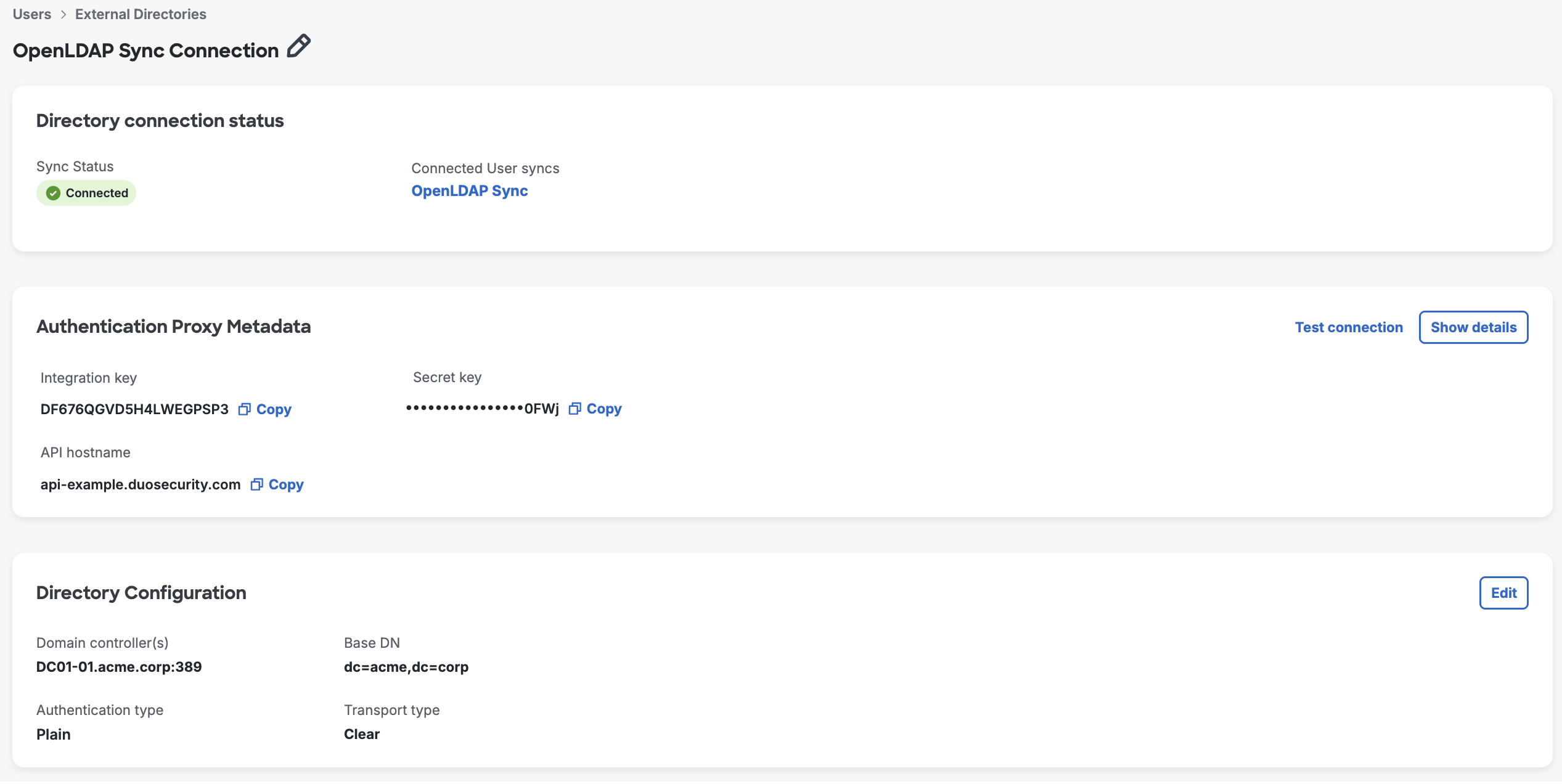Open the OpenLDAP Sync user sync link
This screenshot has width=1562, height=784.
pyautogui.click(x=470, y=191)
